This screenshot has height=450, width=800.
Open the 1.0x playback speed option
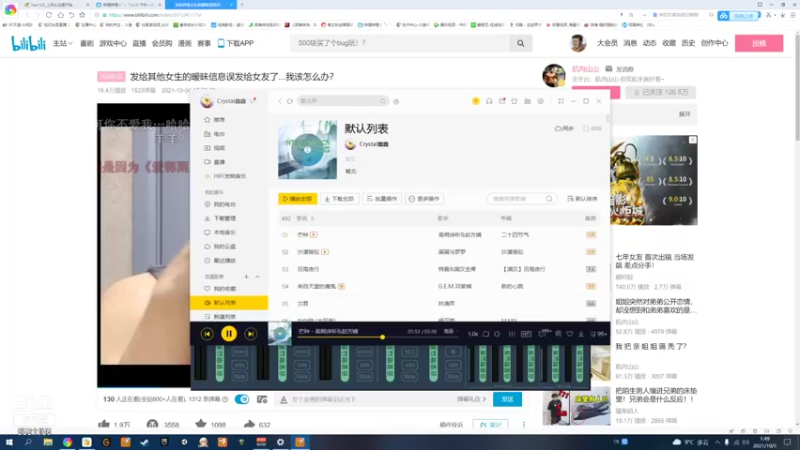pyautogui.click(x=473, y=334)
